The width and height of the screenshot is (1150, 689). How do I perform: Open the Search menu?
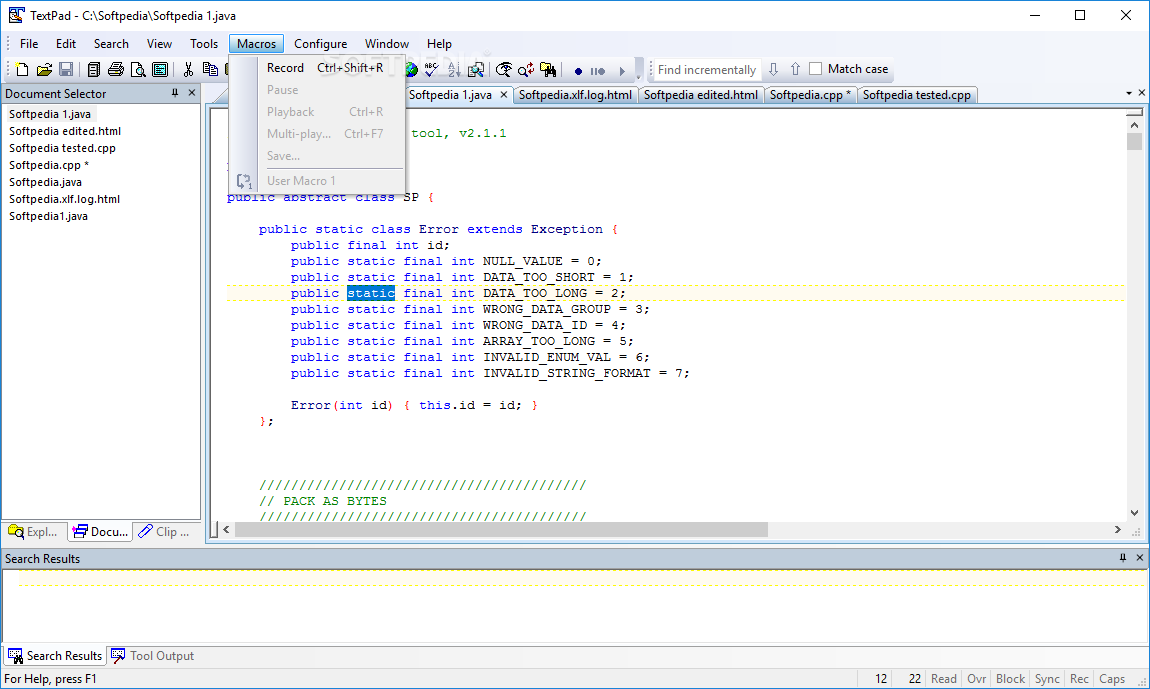pos(111,44)
